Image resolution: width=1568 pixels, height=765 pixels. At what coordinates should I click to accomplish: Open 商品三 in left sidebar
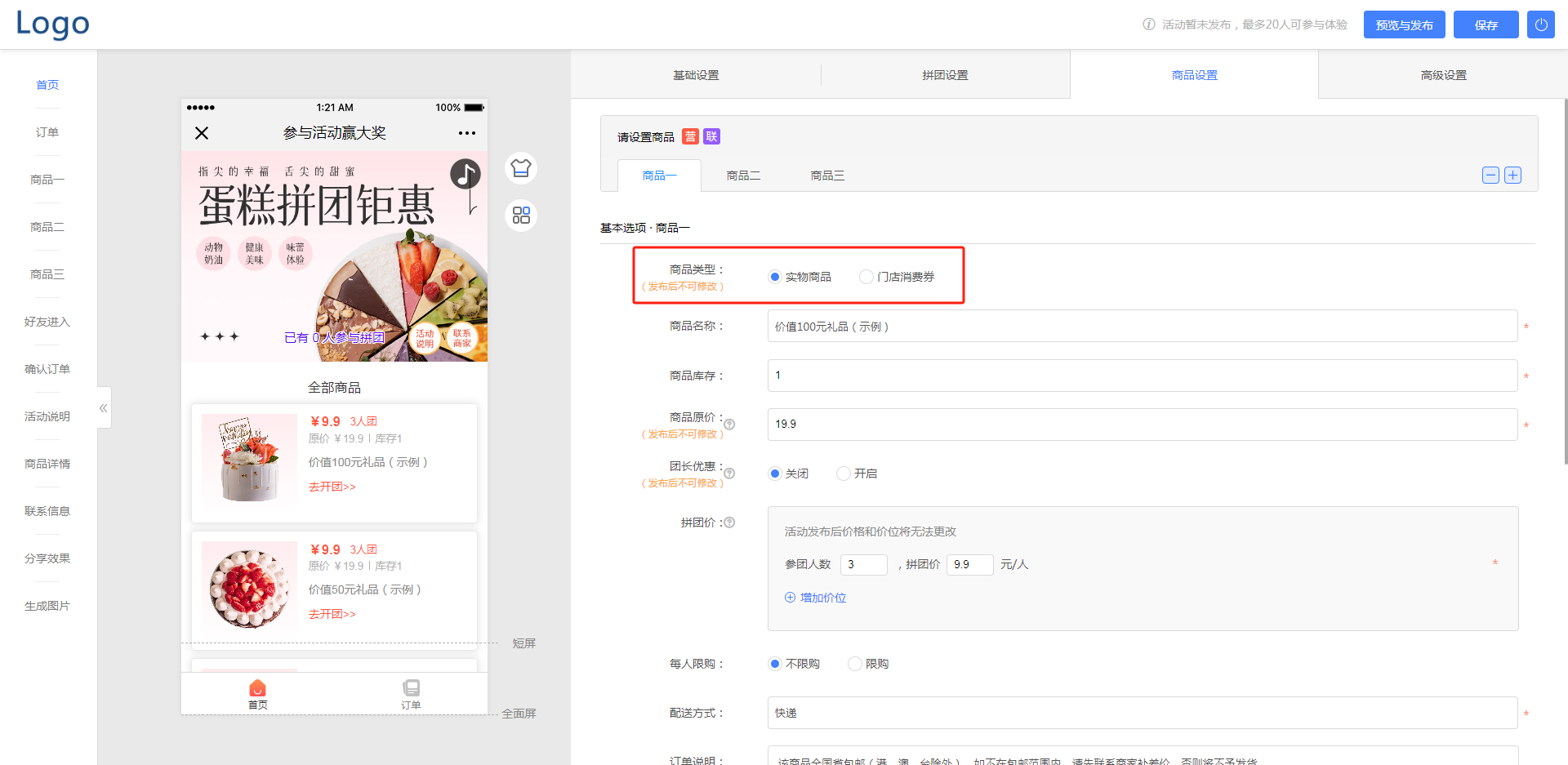click(47, 274)
